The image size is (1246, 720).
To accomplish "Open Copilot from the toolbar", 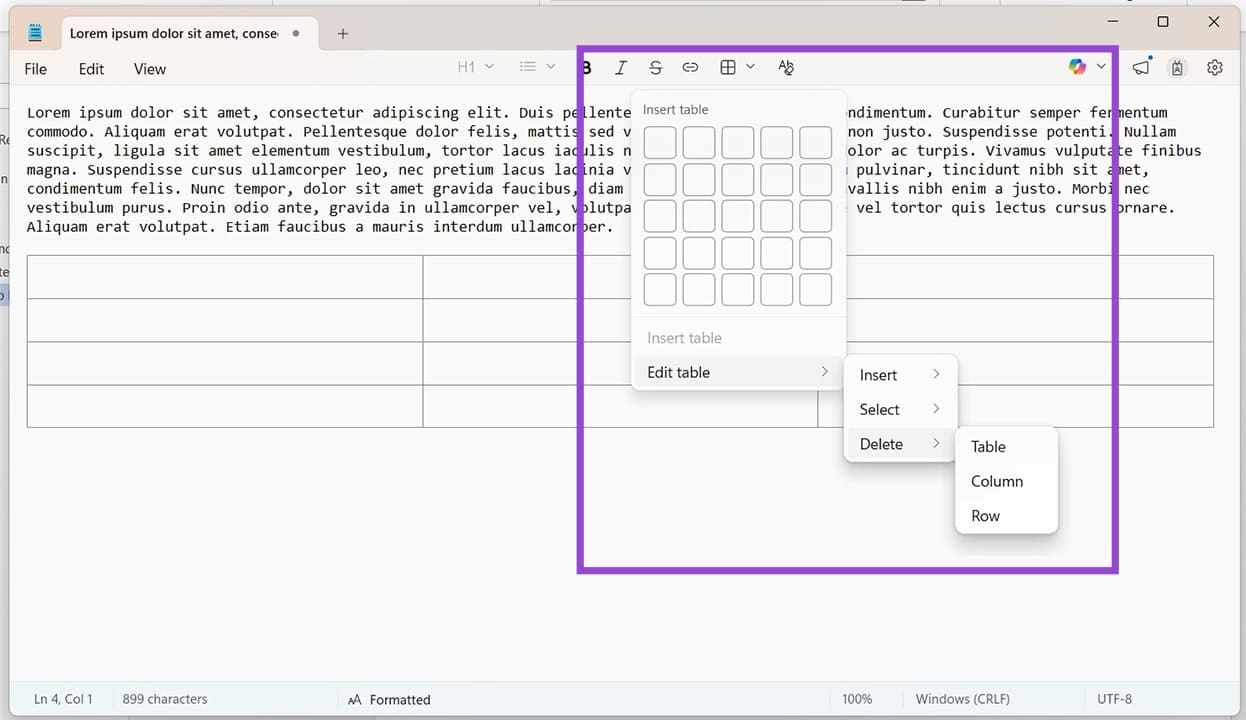I will tap(1077, 67).
